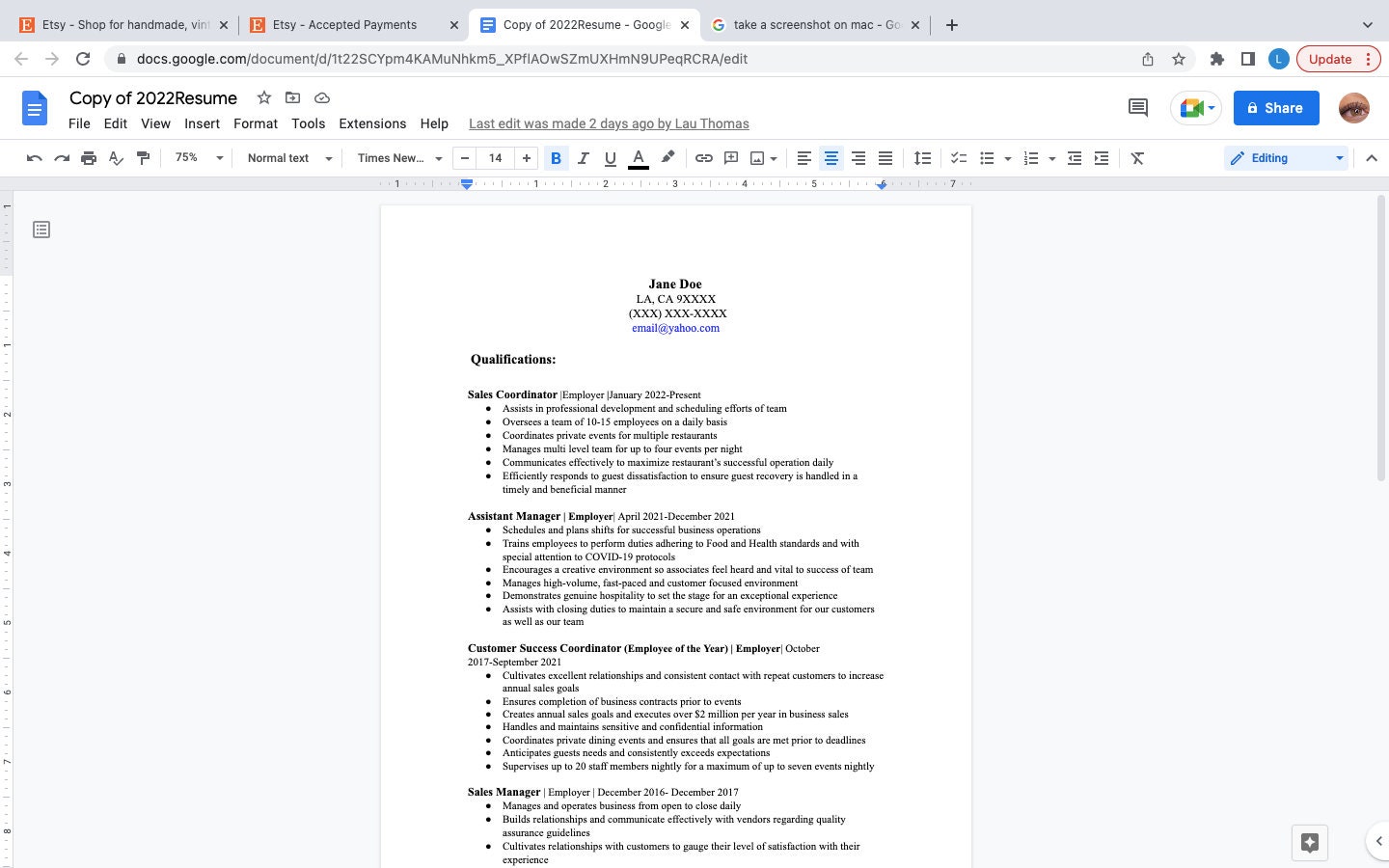Viewport: 1389px width, 868px height.
Task: Clear formatting from selected text
Action: (1137, 158)
